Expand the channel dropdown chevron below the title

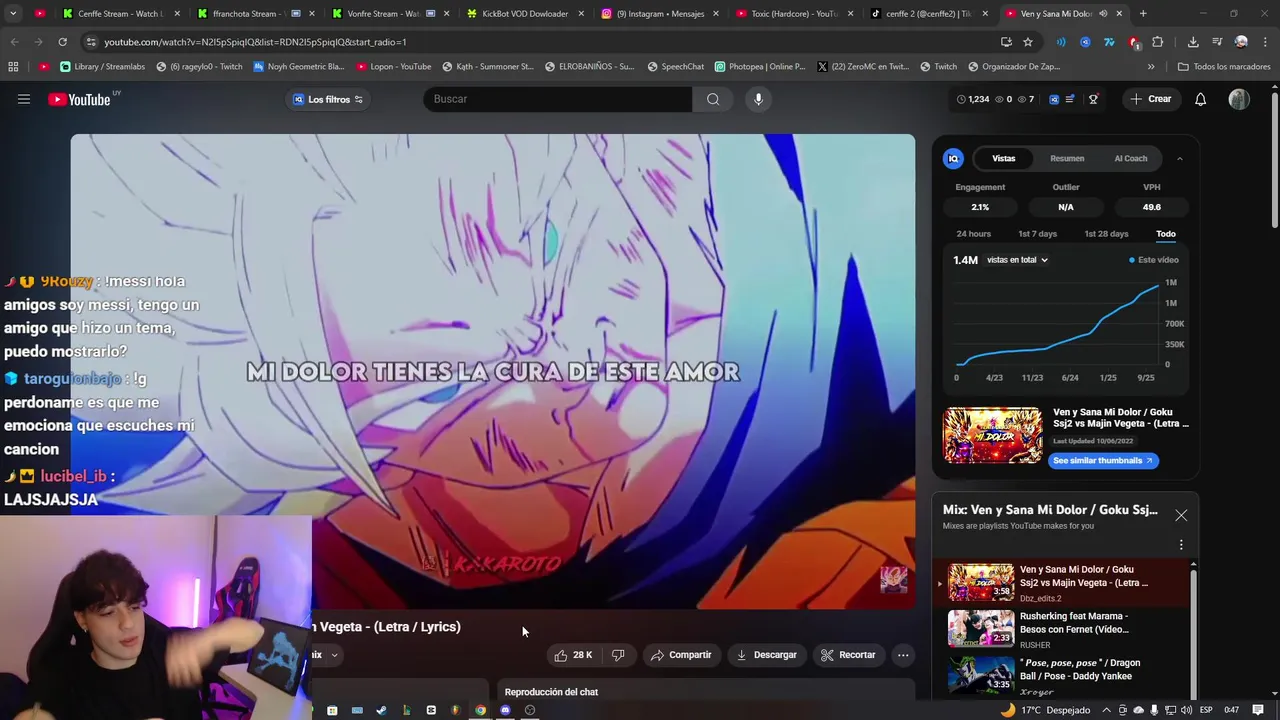click(x=334, y=655)
